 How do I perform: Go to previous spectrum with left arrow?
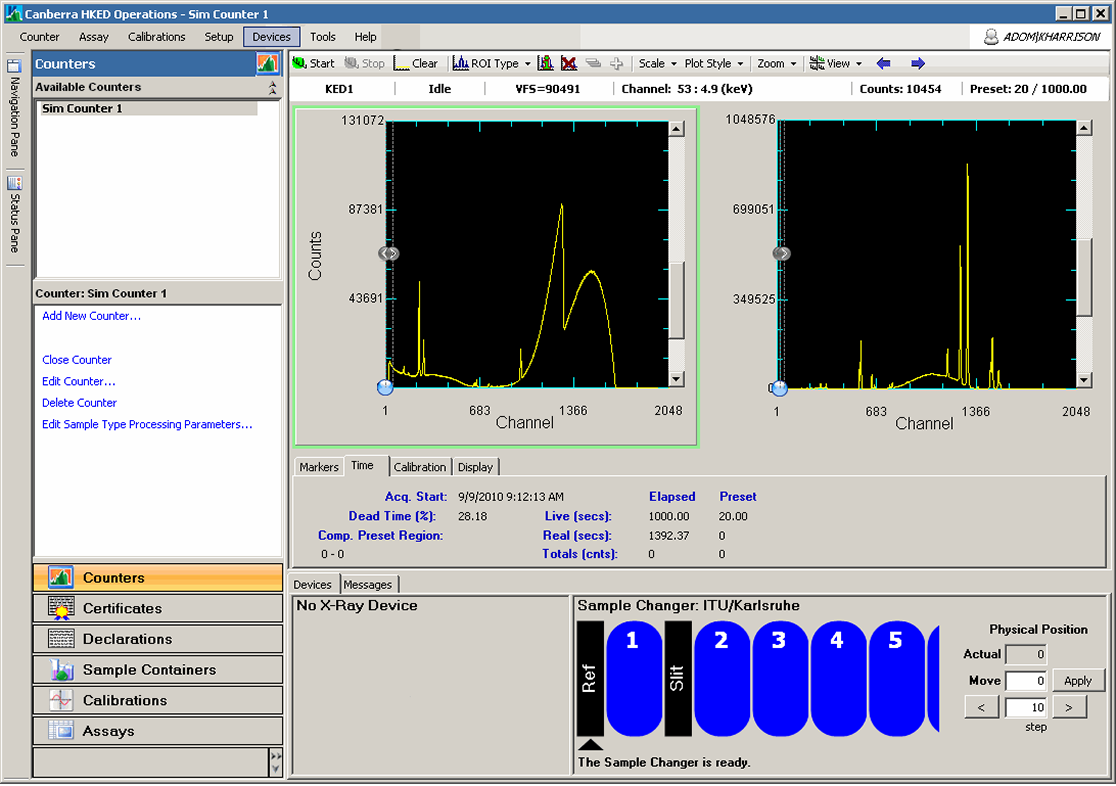883,63
